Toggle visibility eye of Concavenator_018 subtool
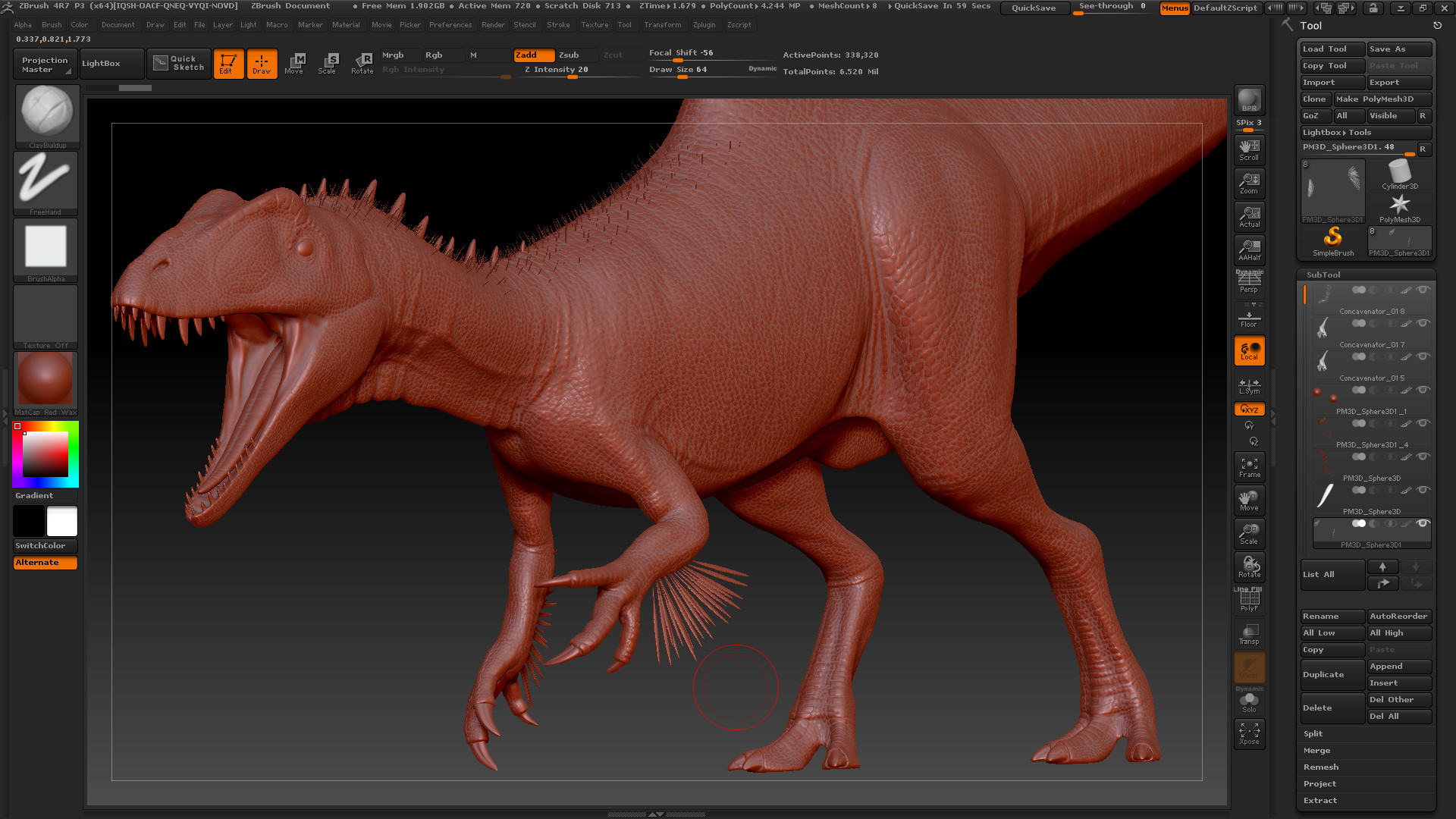The height and width of the screenshot is (819, 1456). click(1423, 290)
